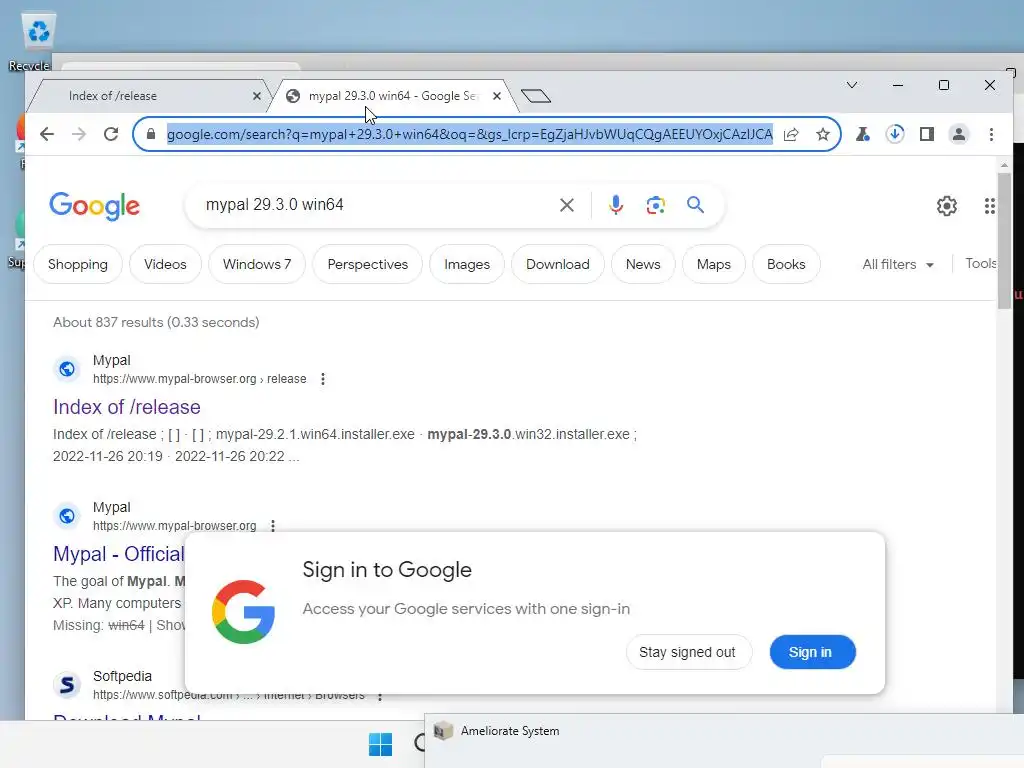
Task: Apply the Windows 7 filter chip
Action: pos(257,264)
